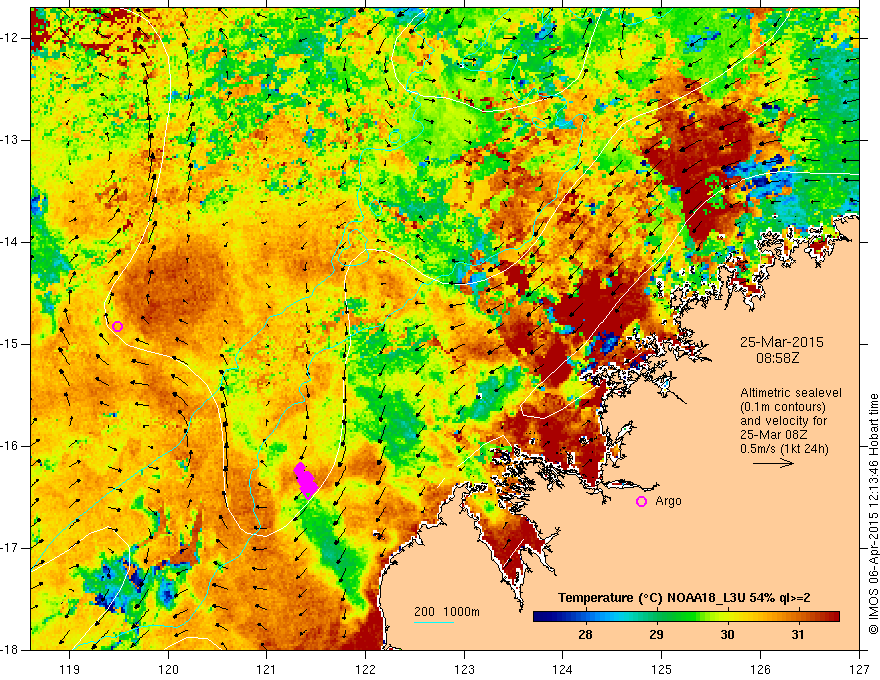Viewport: 880px width, 680px height.
Task: Click the '25-Mar-2015' date text
Action: tap(782, 342)
